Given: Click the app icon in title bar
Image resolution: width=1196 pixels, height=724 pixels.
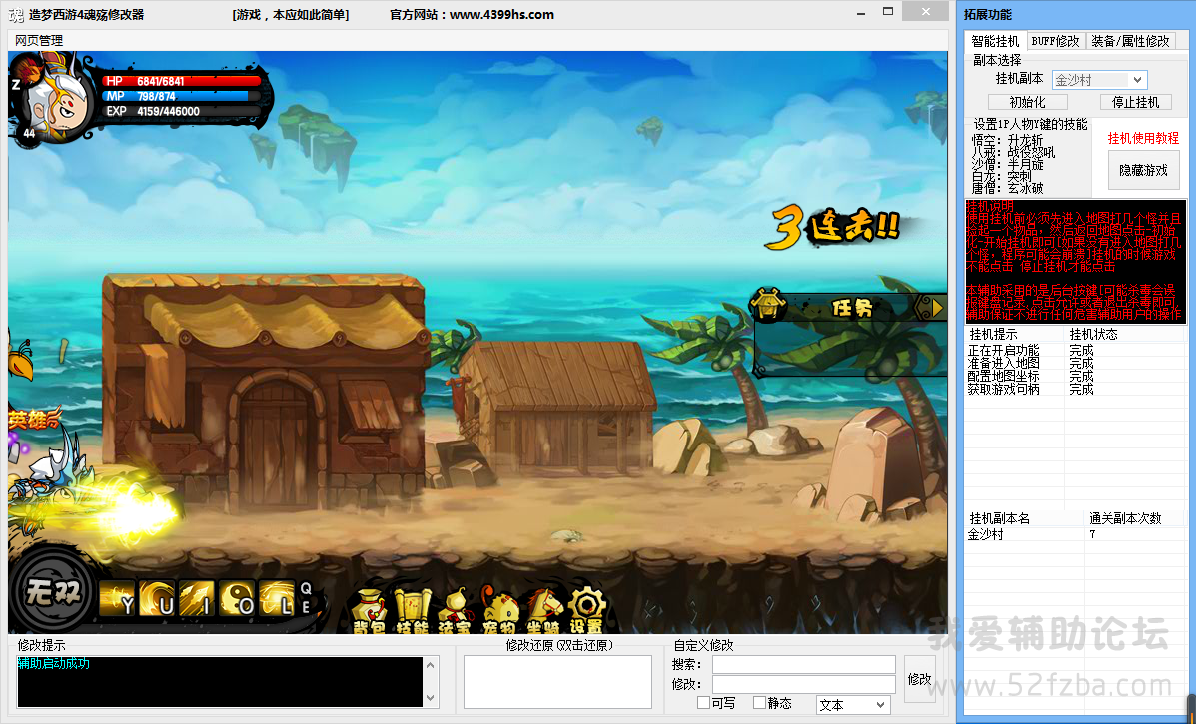Looking at the screenshot, I should coord(14,14).
